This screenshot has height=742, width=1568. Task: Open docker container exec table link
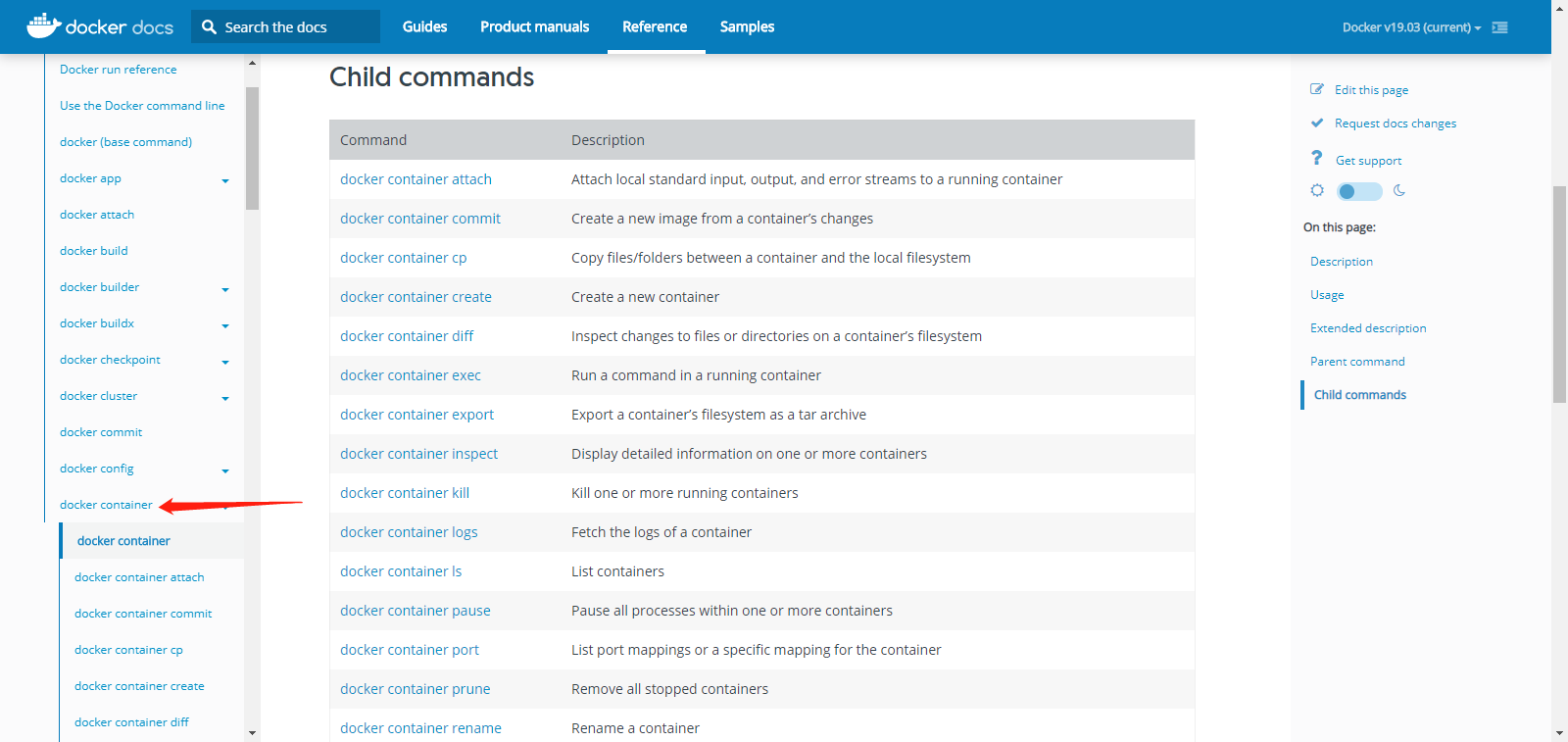pos(411,375)
